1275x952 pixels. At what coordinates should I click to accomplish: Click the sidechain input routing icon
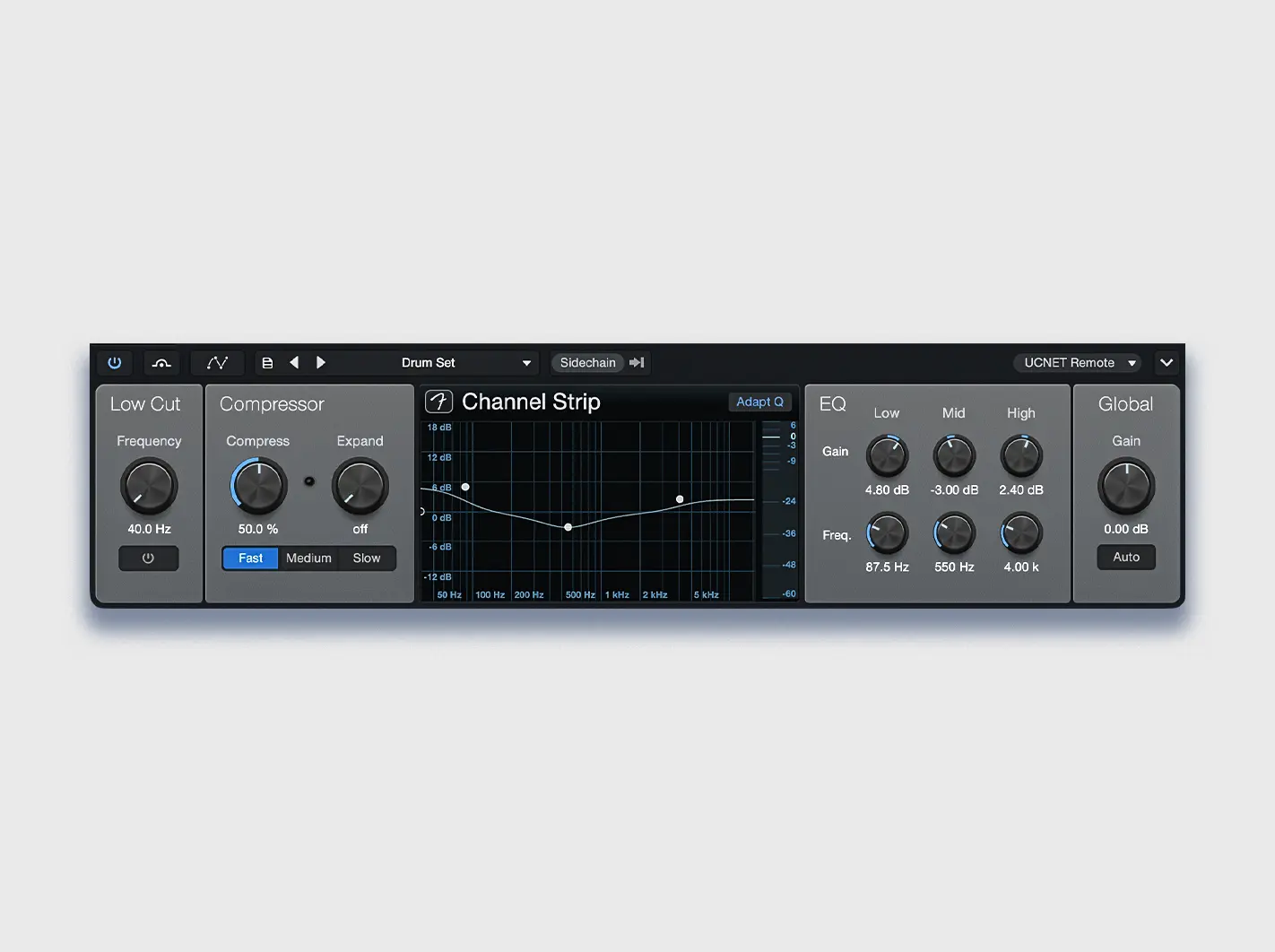click(x=637, y=362)
